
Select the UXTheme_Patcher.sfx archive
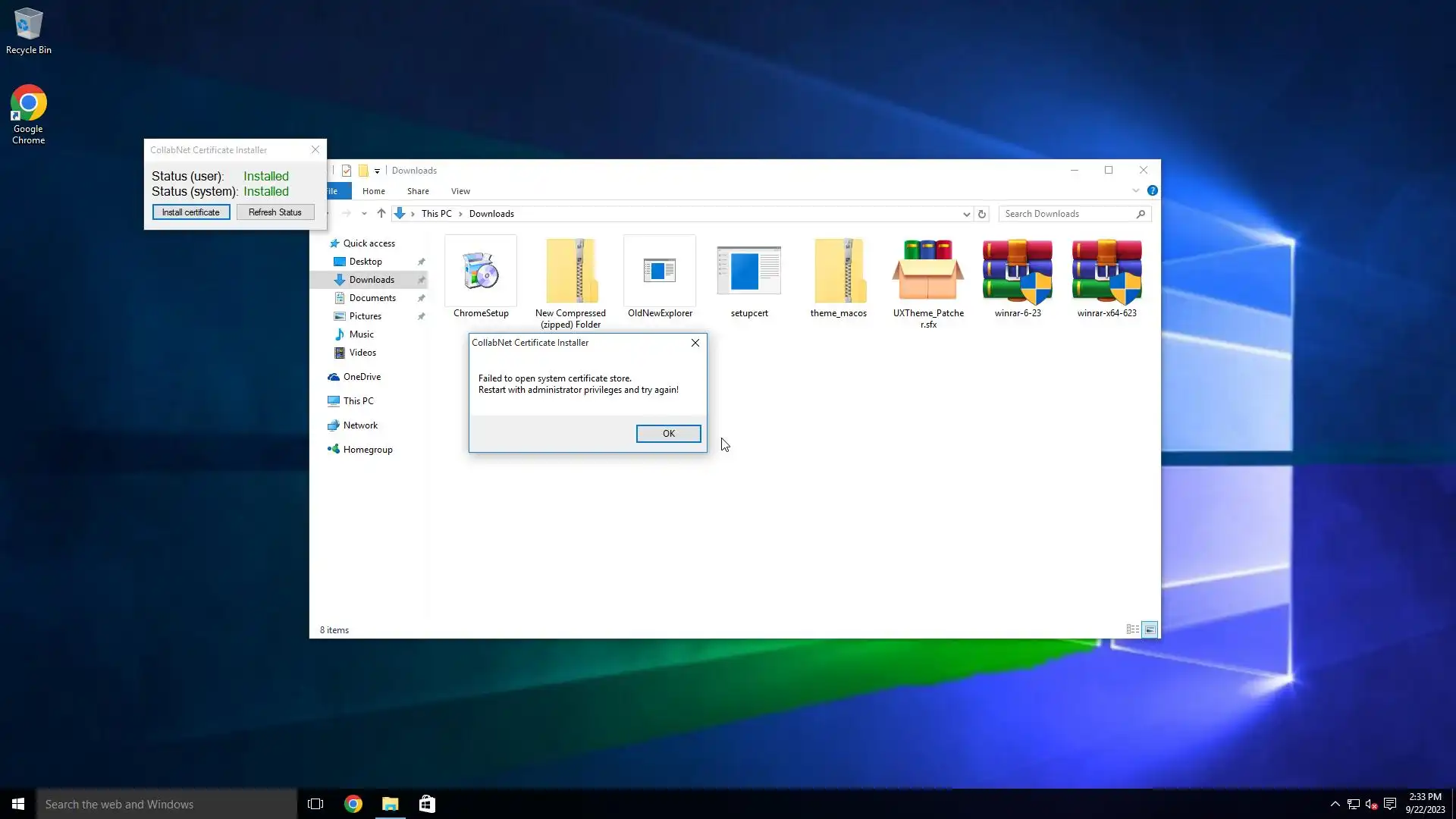tap(927, 273)
